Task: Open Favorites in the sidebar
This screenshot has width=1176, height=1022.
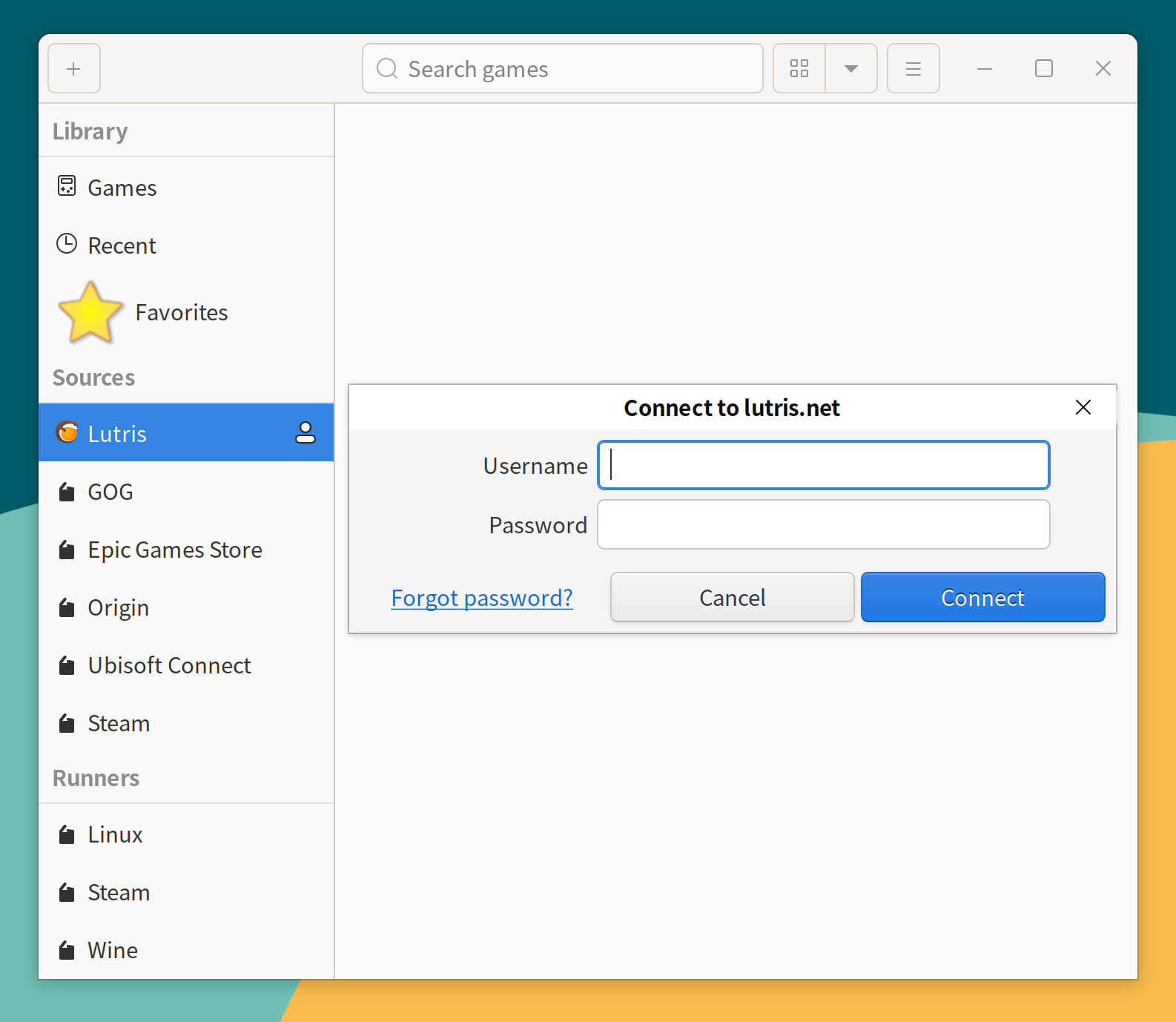Action: [x=186, y=312]
